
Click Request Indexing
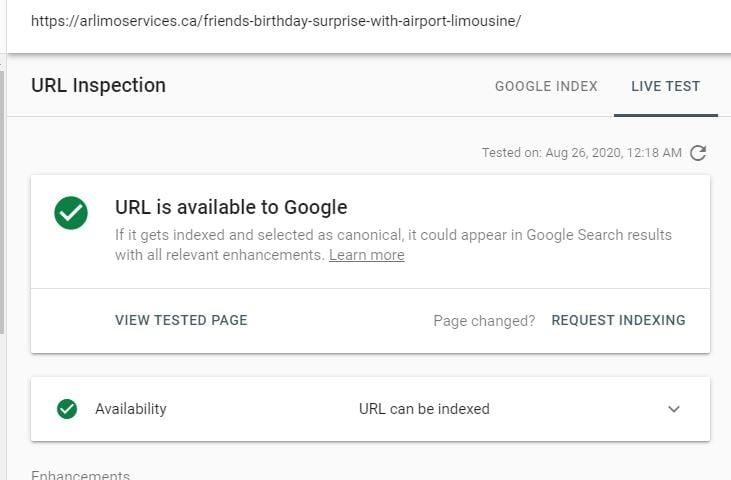tap(618, 320)
